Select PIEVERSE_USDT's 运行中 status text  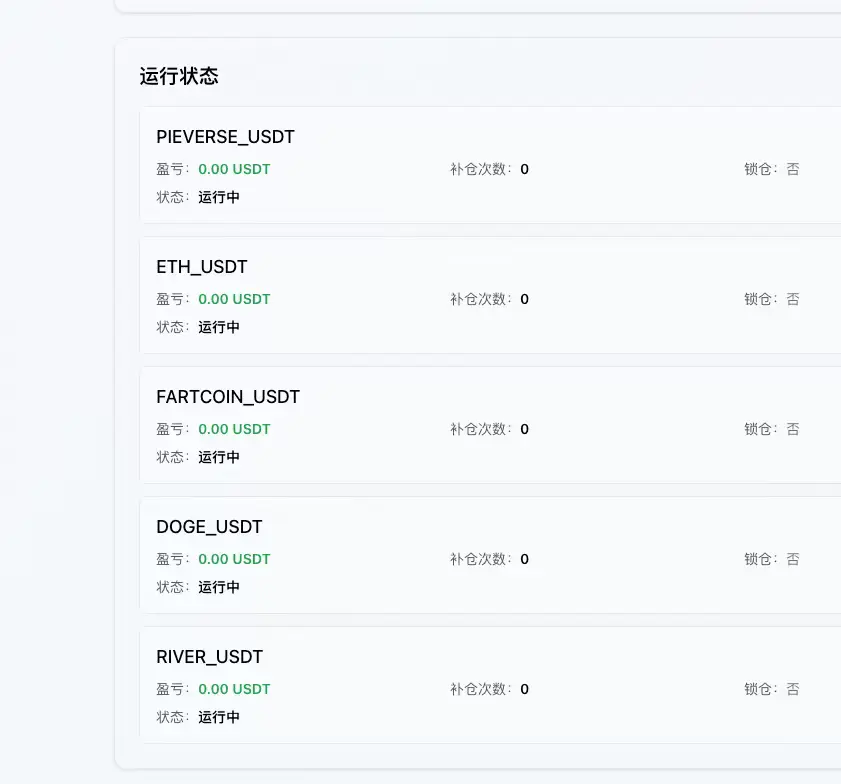click(x=219, y=197)
